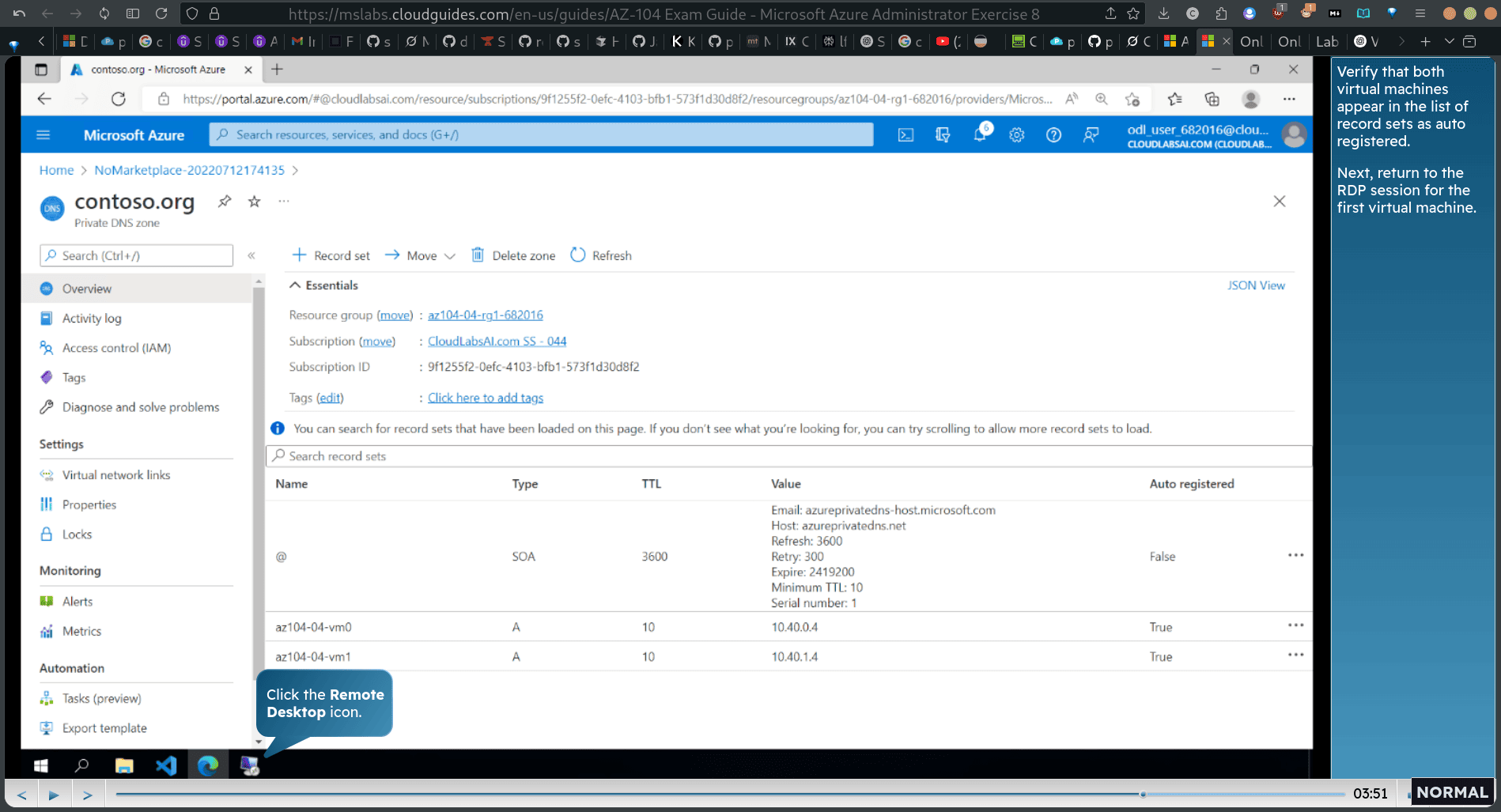Refresh the DNS zone records
The width and height of the screenshot is (1501, 812).
(x=601, y=255)
